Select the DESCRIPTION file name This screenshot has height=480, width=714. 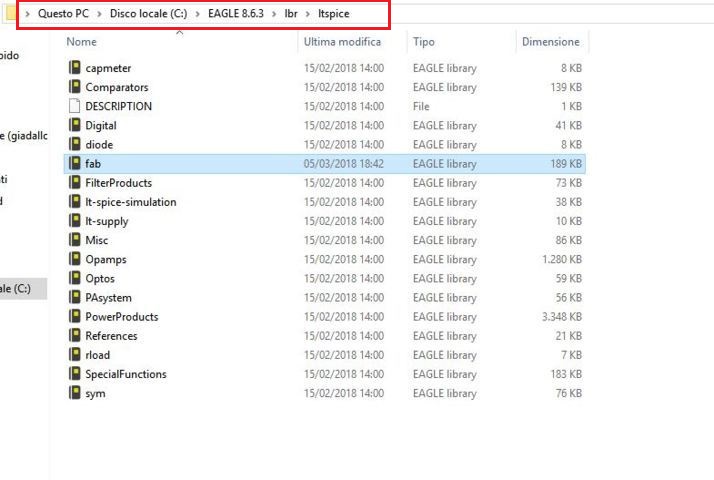point(118,106)
